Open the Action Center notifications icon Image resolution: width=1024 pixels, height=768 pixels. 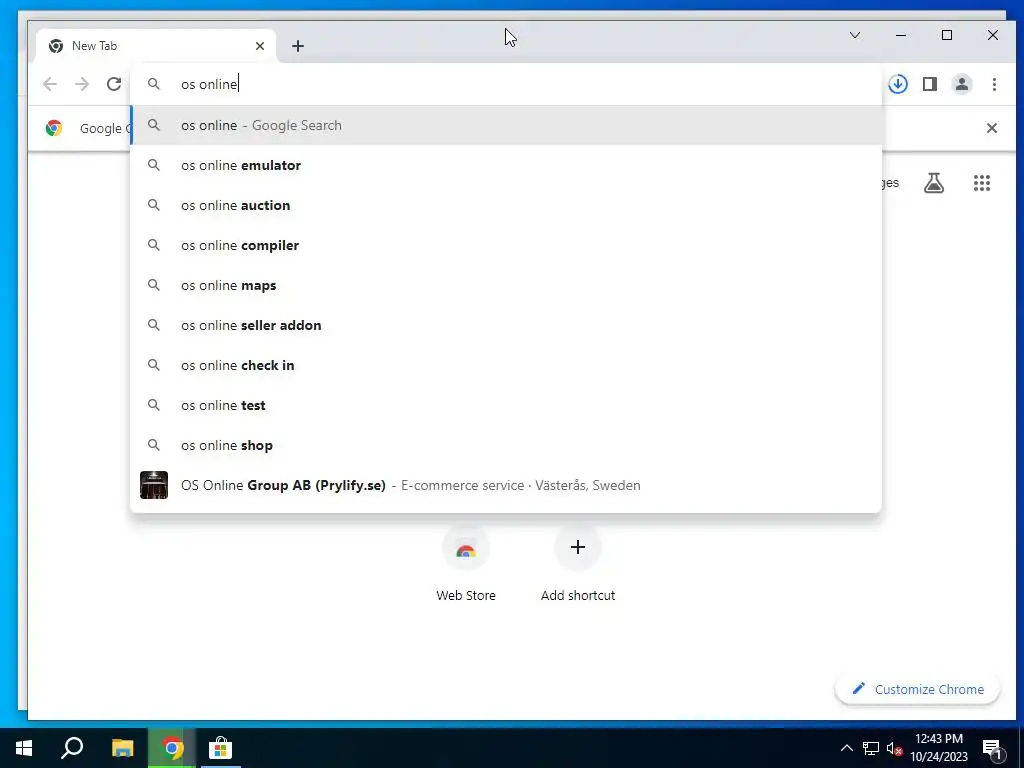click(993, 748)
